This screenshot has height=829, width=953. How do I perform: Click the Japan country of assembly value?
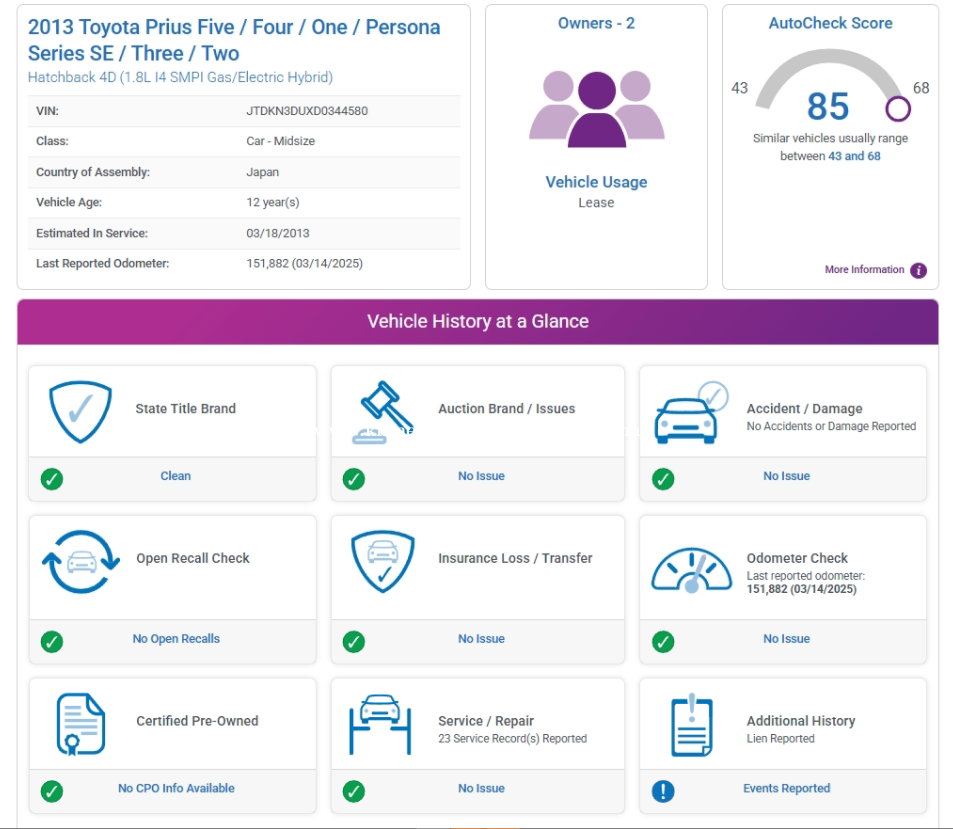(x=263, y=172)
